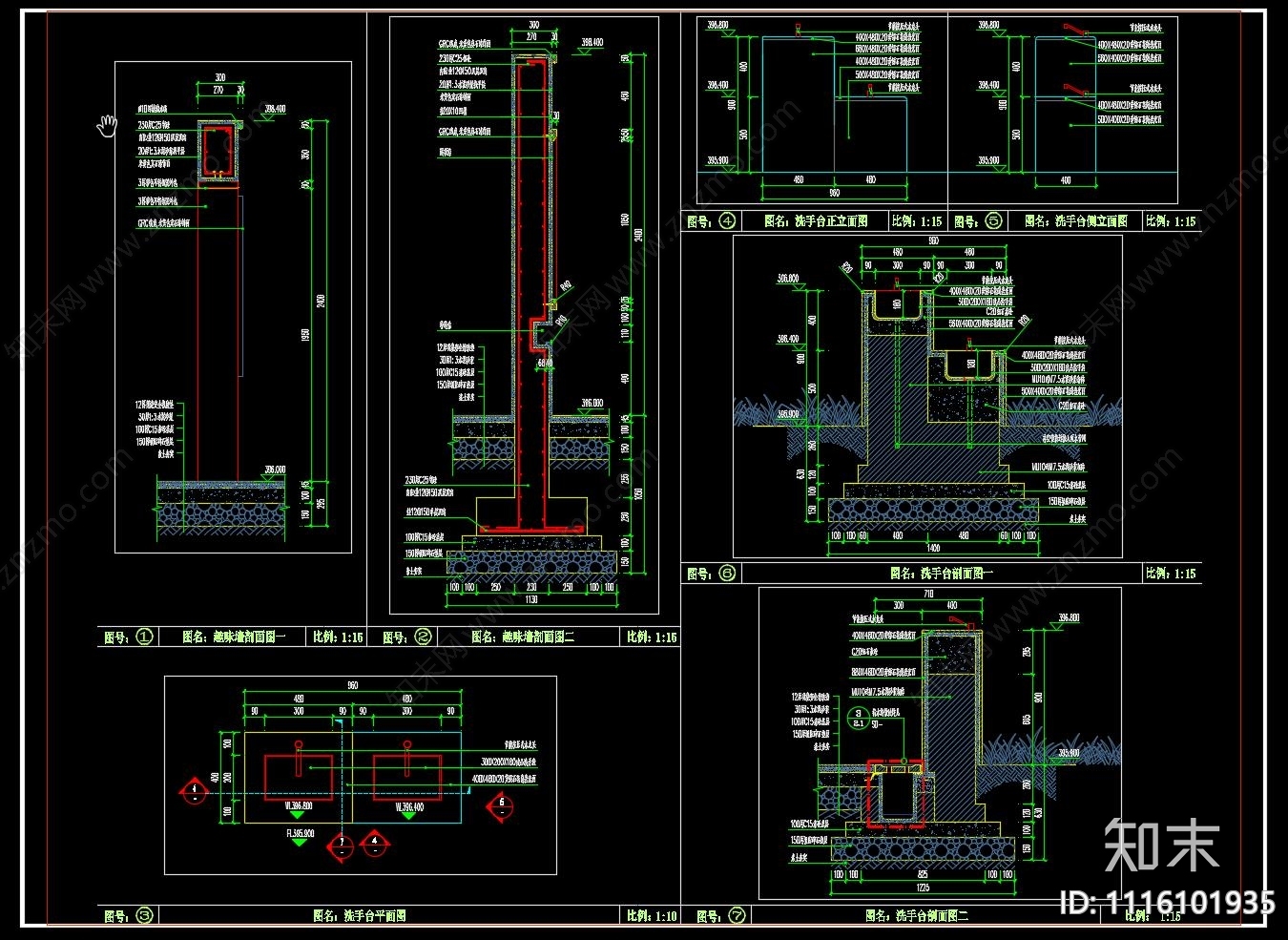Select drawing number circle ④
1288x940 pixels.
(727, 220)
